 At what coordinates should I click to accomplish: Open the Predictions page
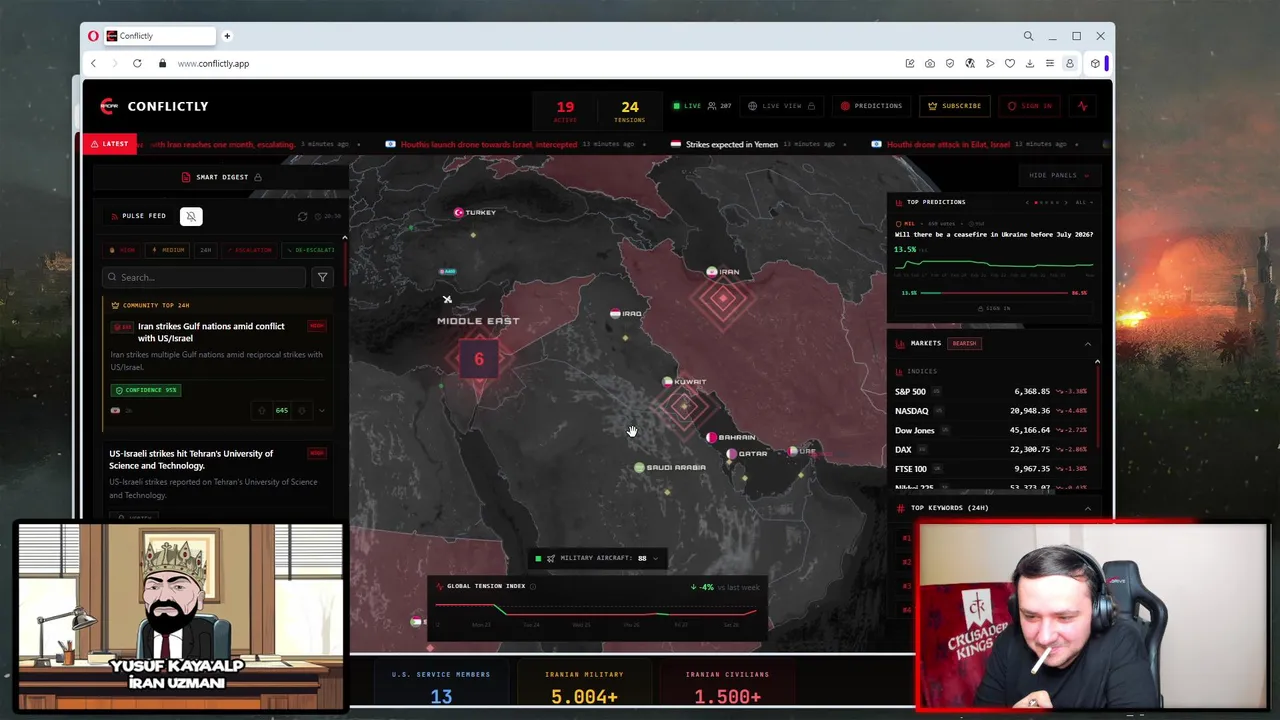[x=871, y=106]
